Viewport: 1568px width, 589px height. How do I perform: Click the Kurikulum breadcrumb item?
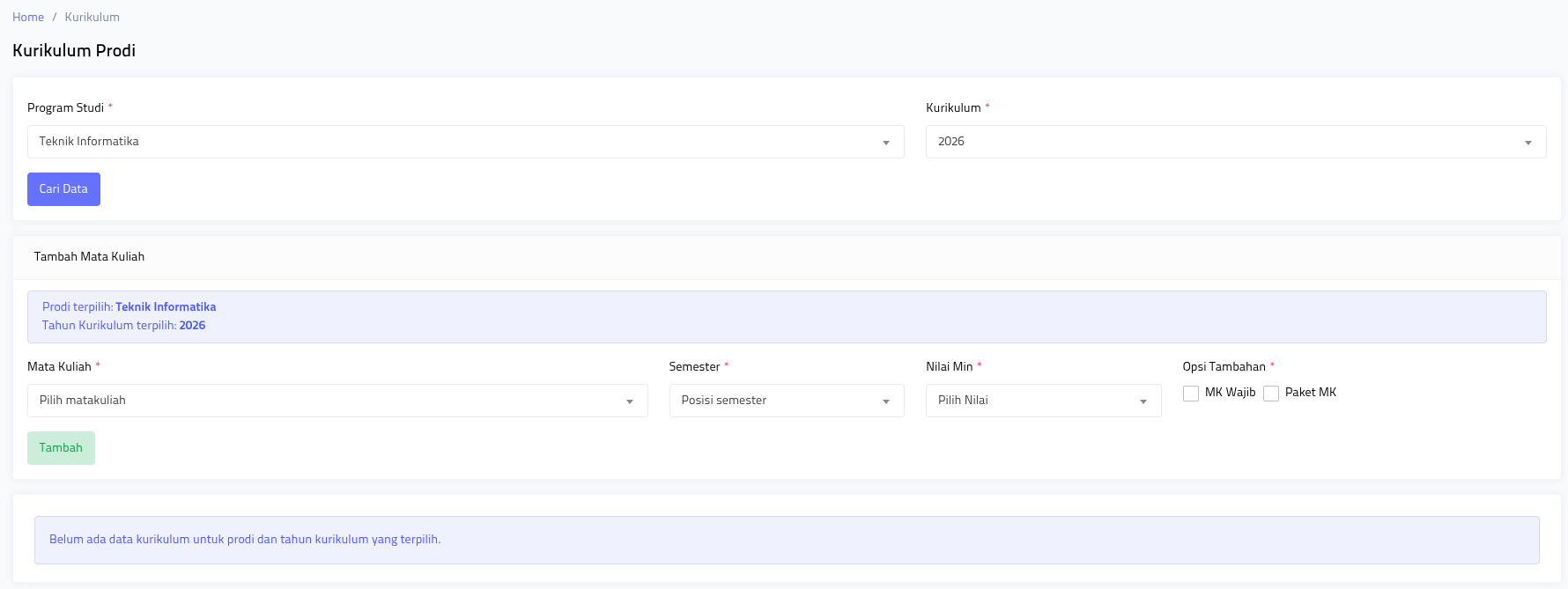[92, 17]
